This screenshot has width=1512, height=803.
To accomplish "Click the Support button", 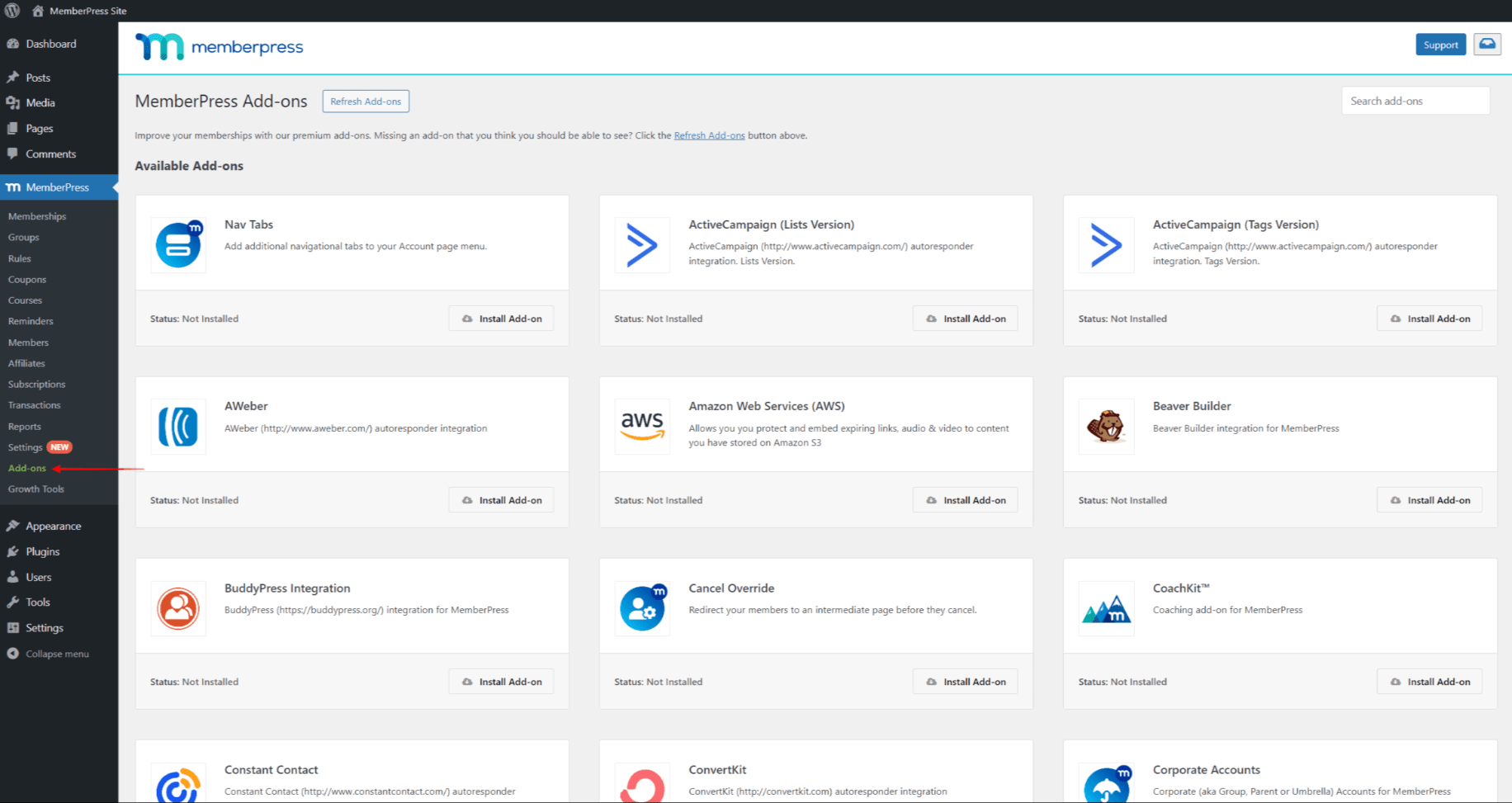I will tap(1441, 44).
